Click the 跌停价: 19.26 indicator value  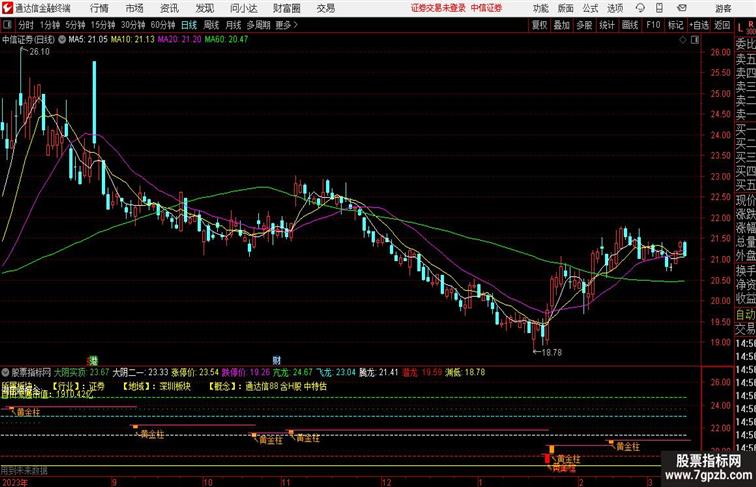(246, 372)
